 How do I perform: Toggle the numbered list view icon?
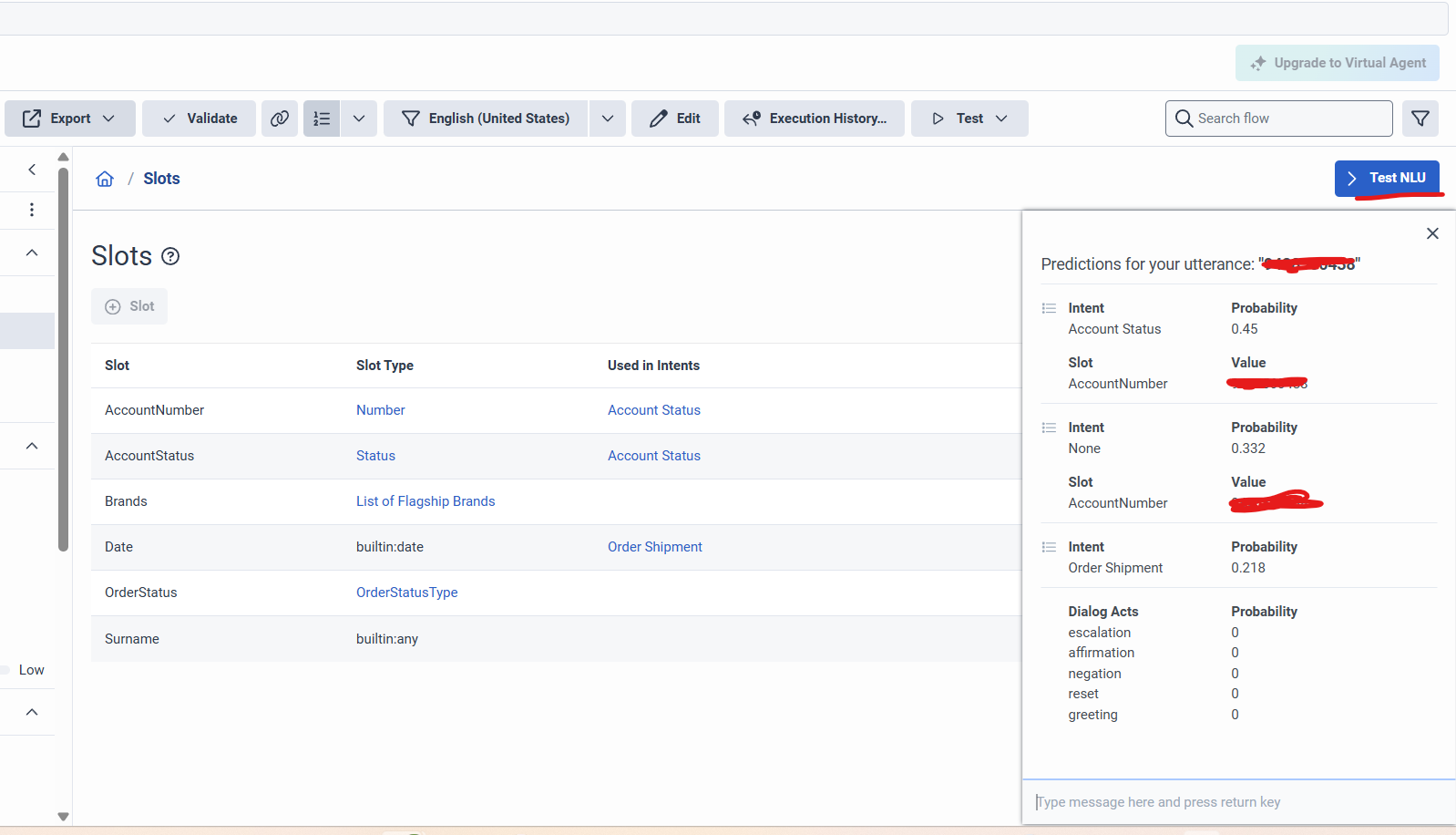coord(322,119)
